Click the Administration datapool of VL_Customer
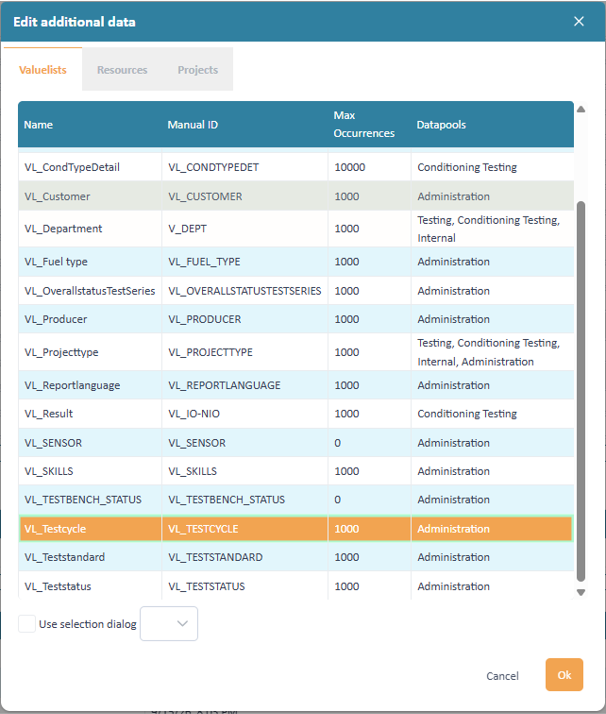 [453, 196]
